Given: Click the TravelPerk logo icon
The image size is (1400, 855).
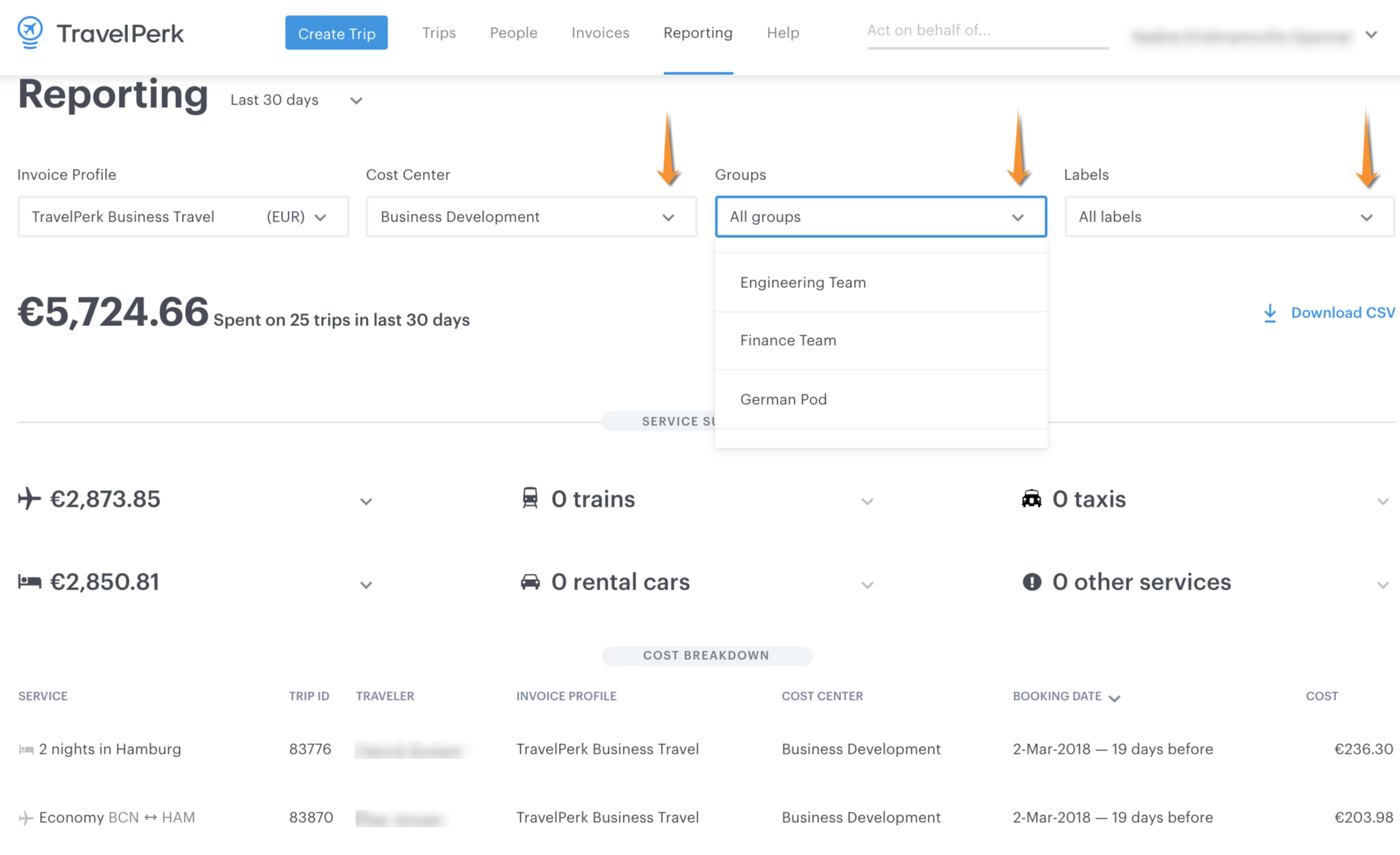Looking at the screenshot, I should click(x=30, y=32).
